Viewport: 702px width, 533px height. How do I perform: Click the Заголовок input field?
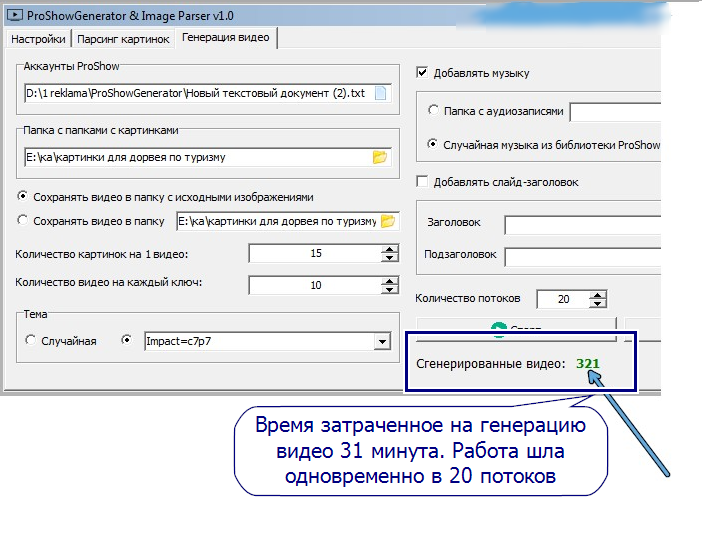click(582, 225)
